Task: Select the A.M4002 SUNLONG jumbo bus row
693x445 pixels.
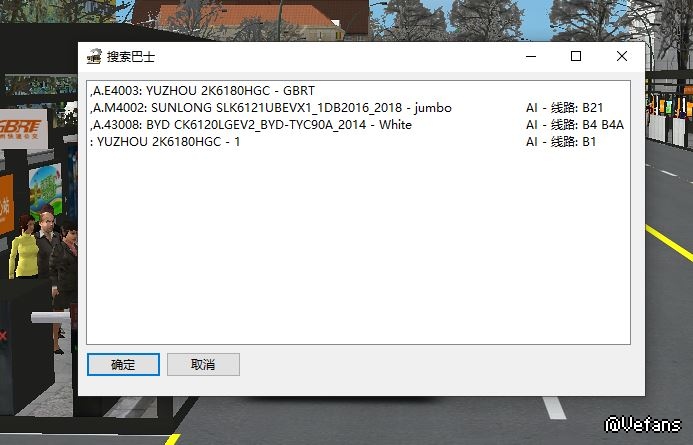Action: (x=358, y=108)
